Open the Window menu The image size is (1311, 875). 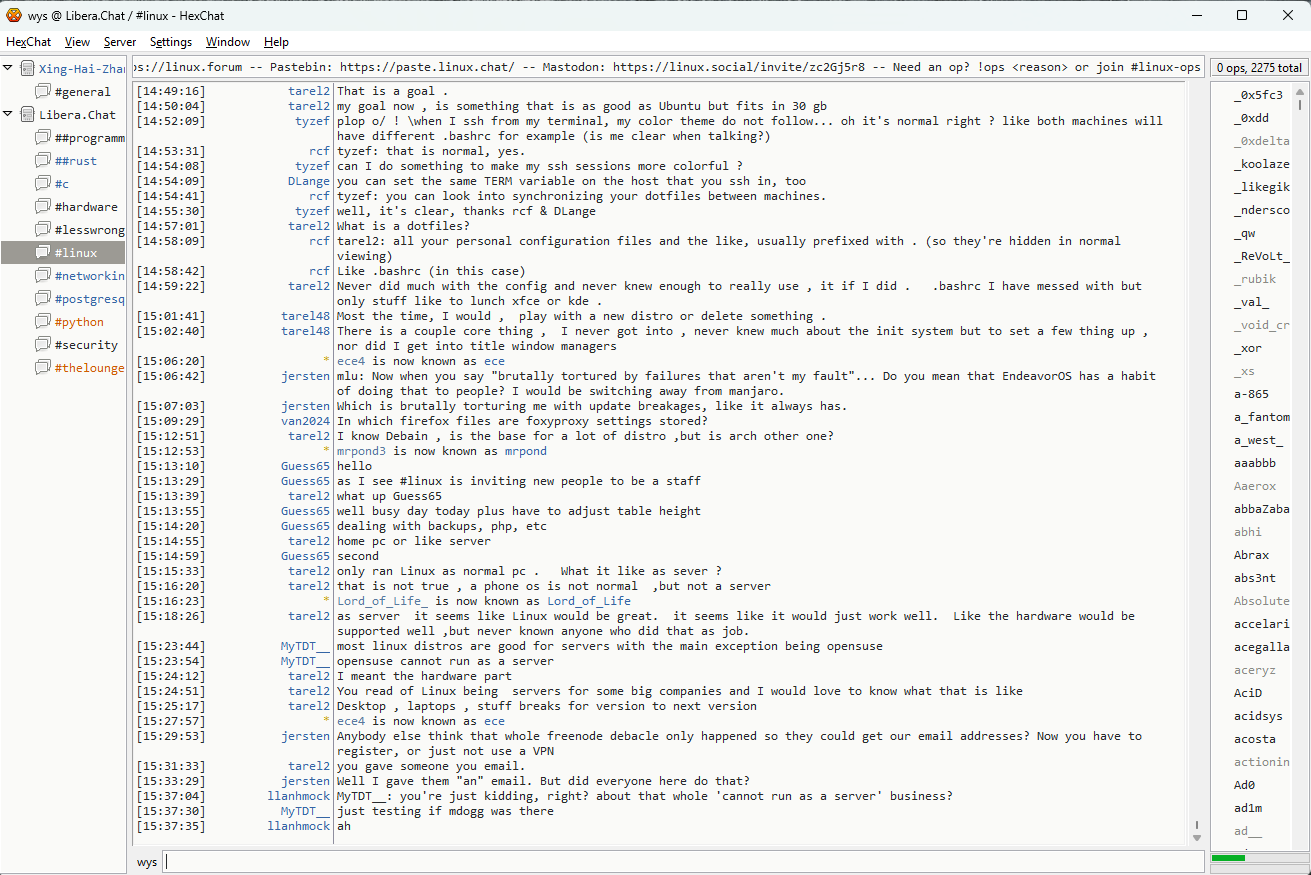[228, 42]
